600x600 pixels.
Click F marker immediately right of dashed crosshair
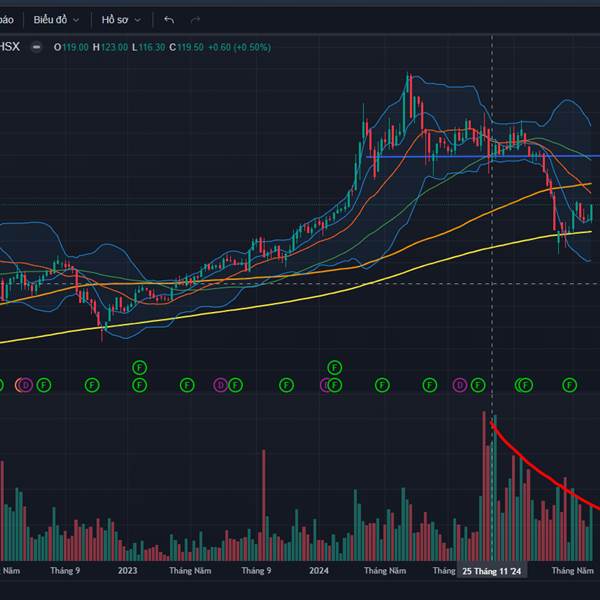(525, 385)
